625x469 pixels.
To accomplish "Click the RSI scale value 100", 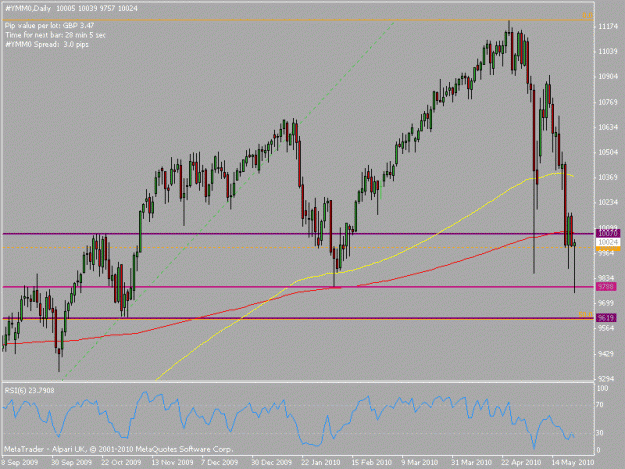I will 603,388.
